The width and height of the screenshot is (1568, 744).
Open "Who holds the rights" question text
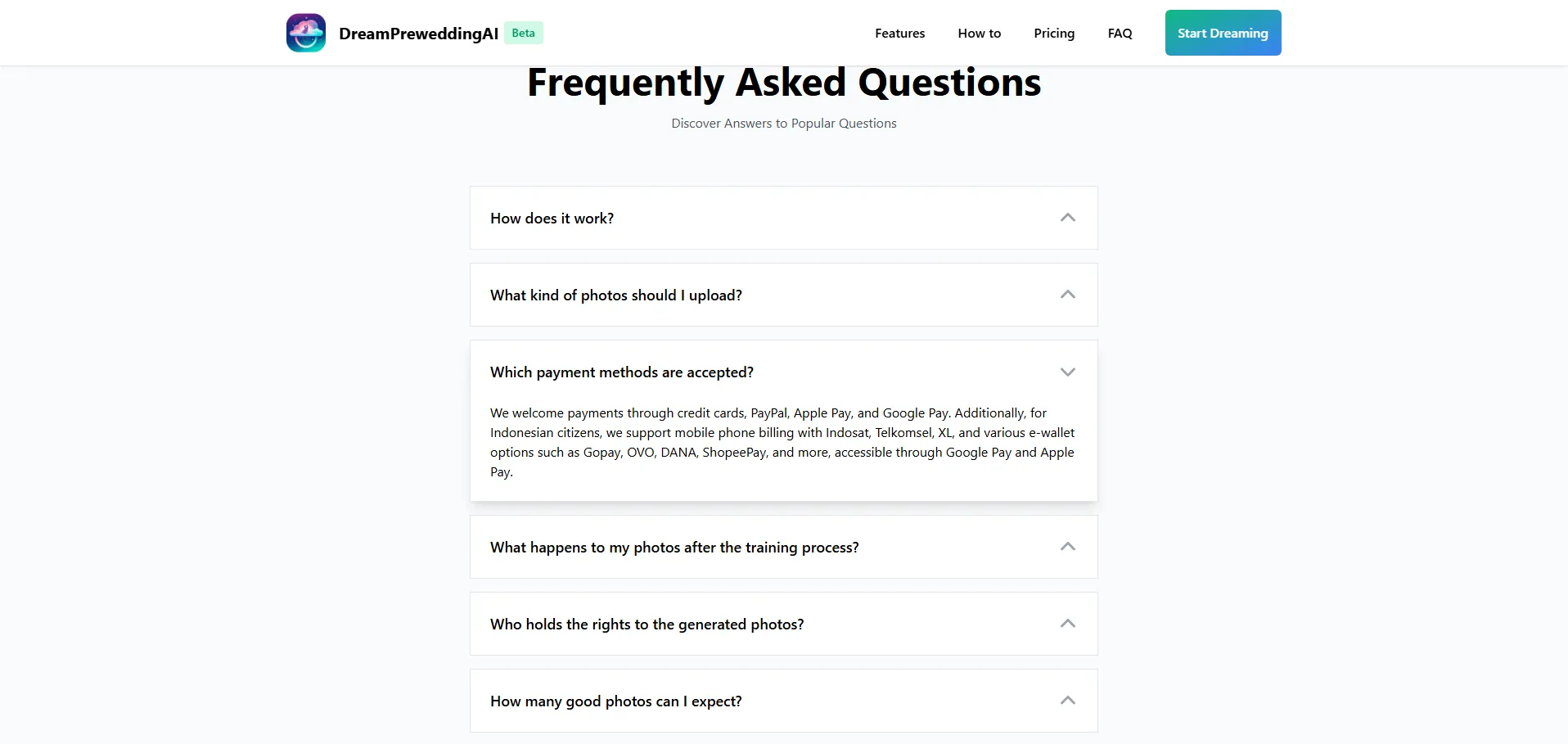[x=647, y=625]
